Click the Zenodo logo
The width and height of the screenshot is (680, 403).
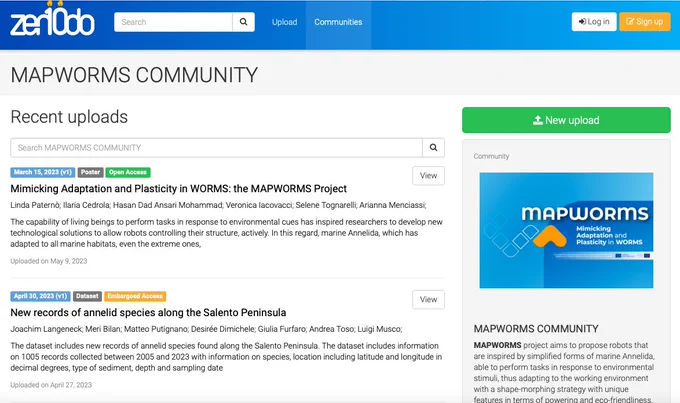click(52, 20)
